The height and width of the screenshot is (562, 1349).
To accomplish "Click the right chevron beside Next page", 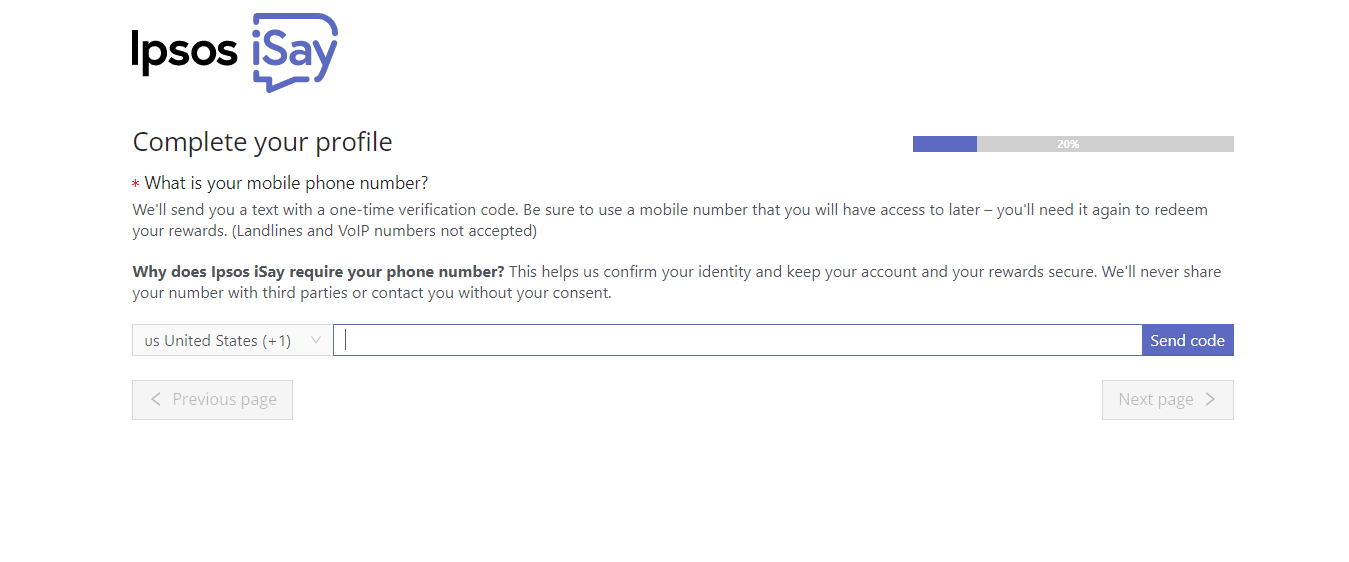I will [1210, 399].
